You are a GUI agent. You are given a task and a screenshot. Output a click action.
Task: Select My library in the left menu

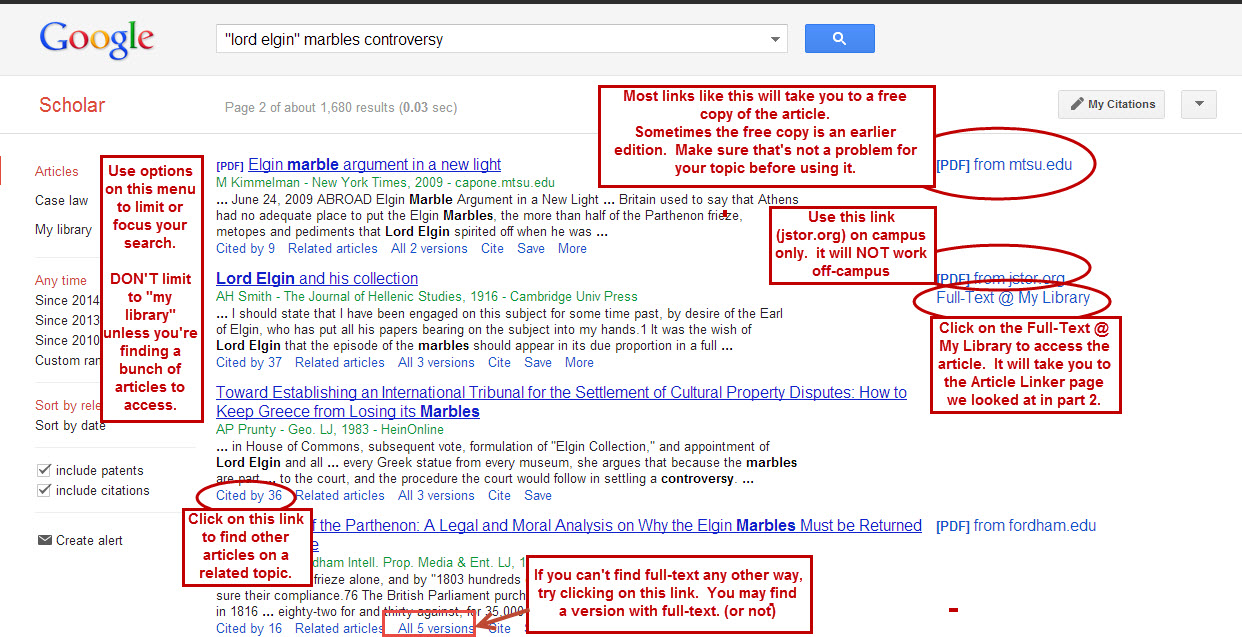[x=63, y=229]
